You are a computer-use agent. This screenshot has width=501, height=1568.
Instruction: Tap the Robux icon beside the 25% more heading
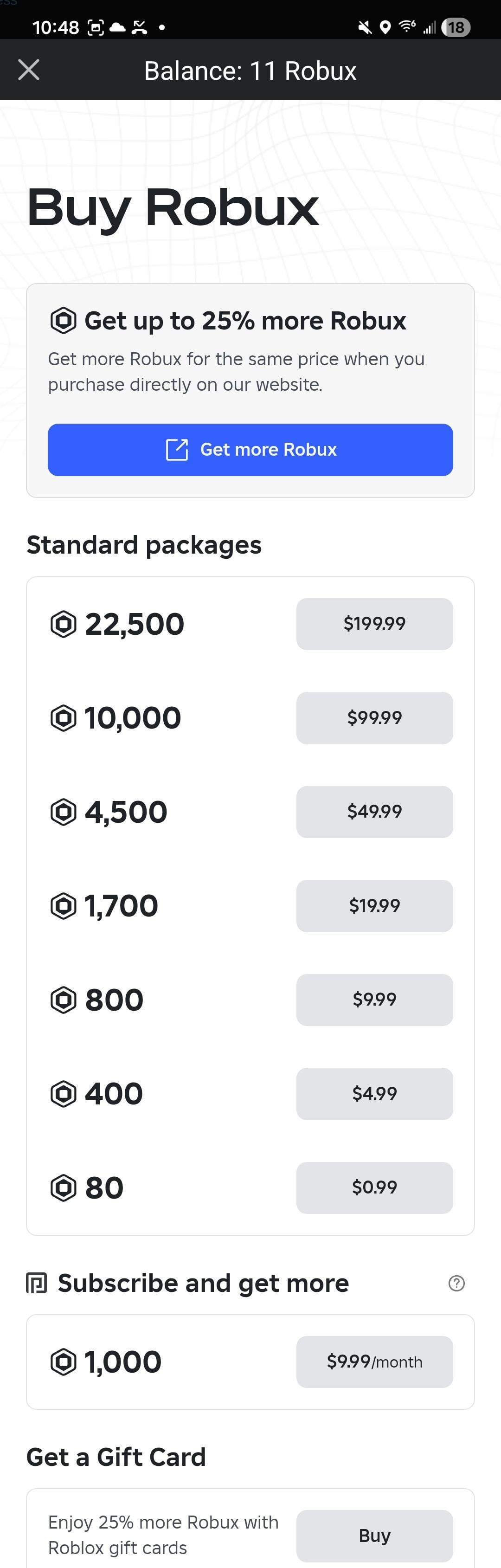tap(63, 320)
